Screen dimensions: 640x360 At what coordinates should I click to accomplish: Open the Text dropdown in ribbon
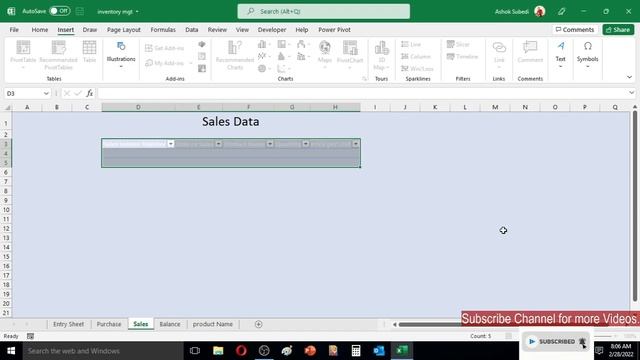[x=560, y=54]
